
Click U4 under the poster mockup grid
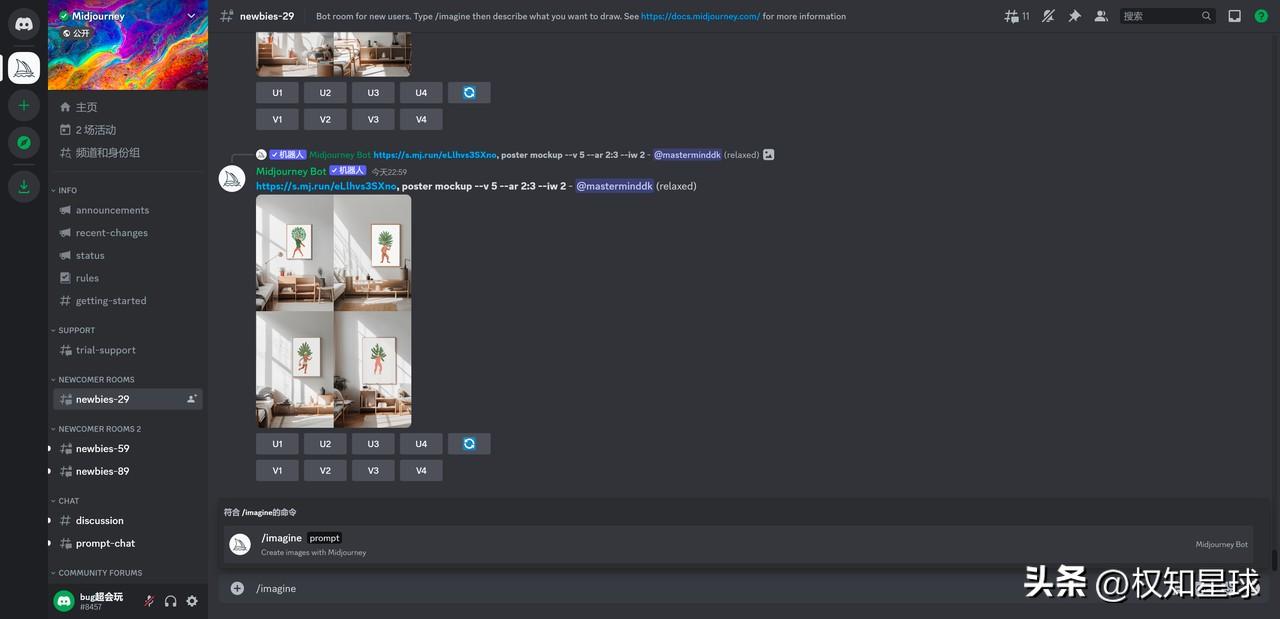pos(421,443)
